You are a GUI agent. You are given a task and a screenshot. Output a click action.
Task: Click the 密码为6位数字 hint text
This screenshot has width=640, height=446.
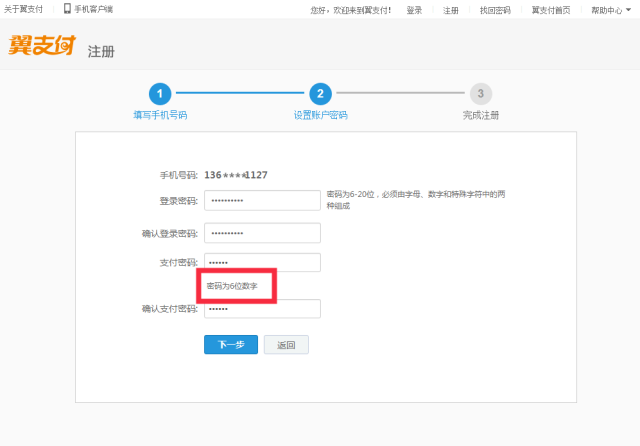click(x=232, y=286)
